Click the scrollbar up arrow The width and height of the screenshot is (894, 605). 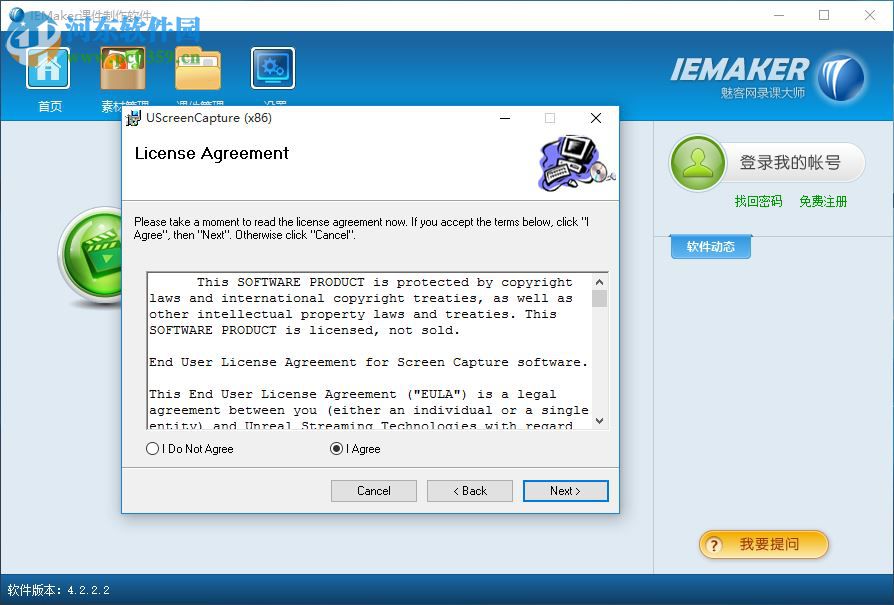(x=600, y=280)
